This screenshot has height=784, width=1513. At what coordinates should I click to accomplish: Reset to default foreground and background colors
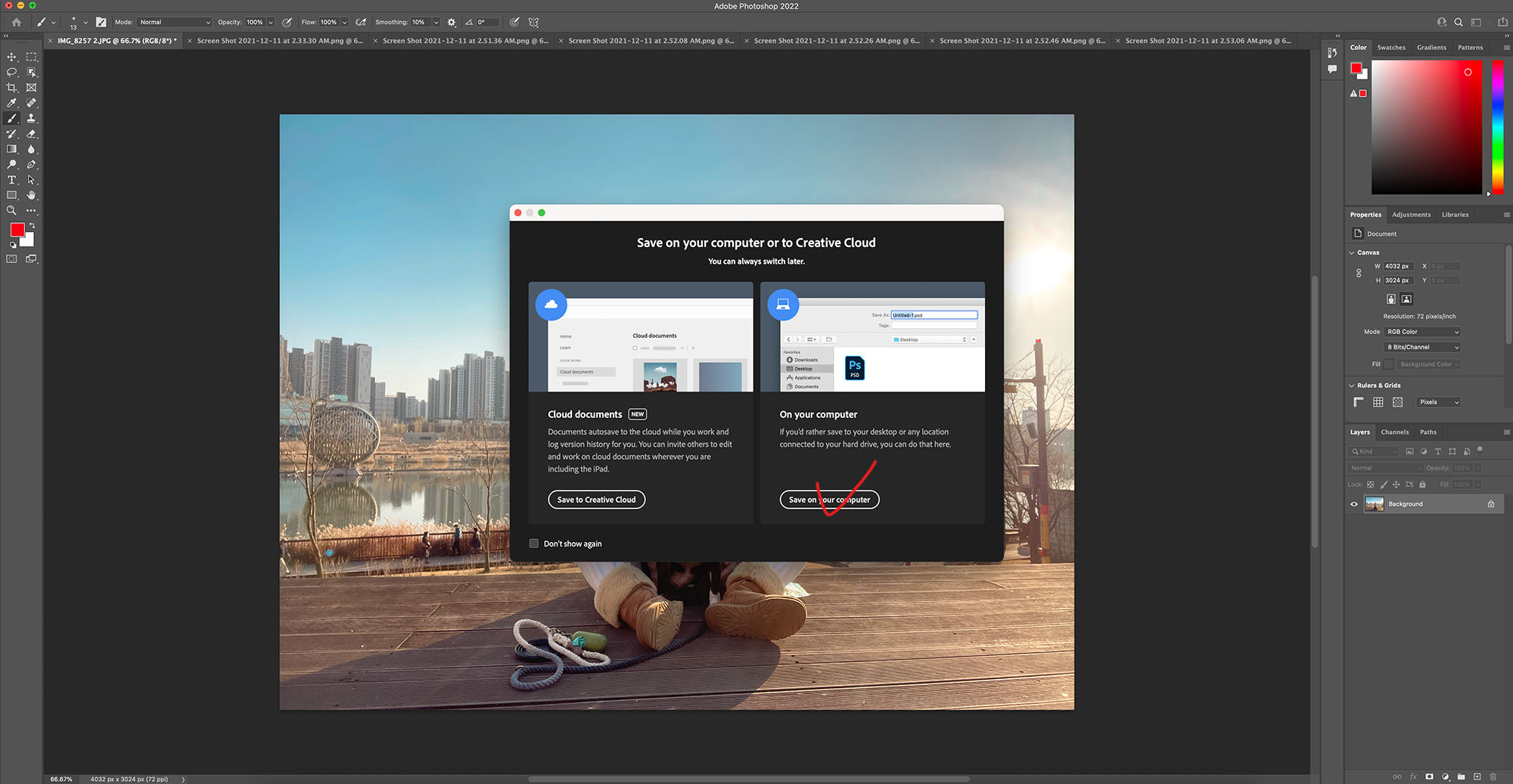(13, 245)
